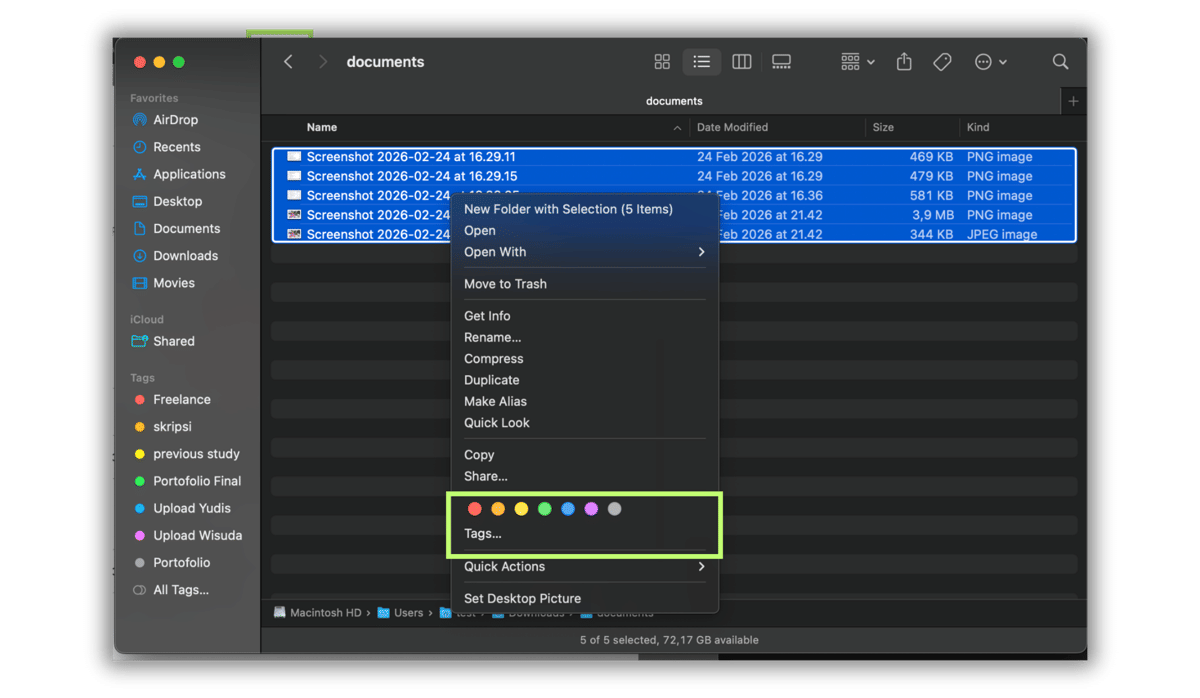Open Finder search with magnifying glass
The image size is (1200, 698).
pos(1060,61)
